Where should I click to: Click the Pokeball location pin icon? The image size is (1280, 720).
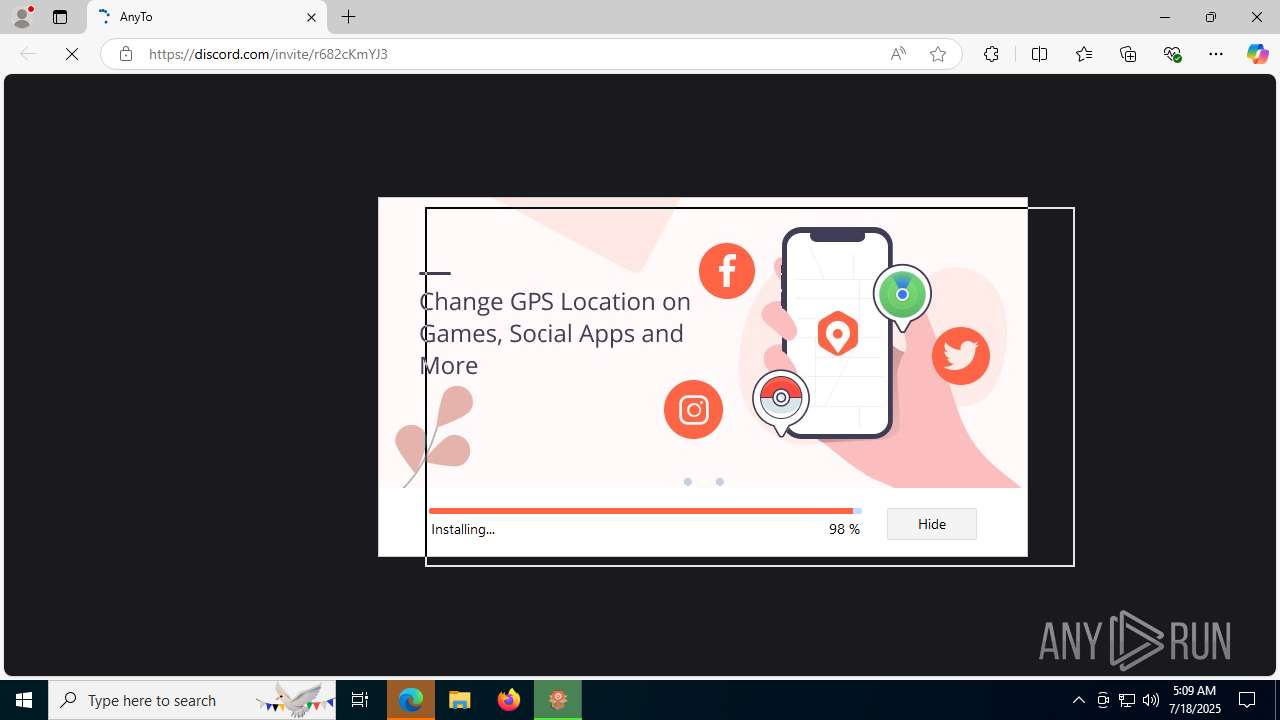(781, 402)
